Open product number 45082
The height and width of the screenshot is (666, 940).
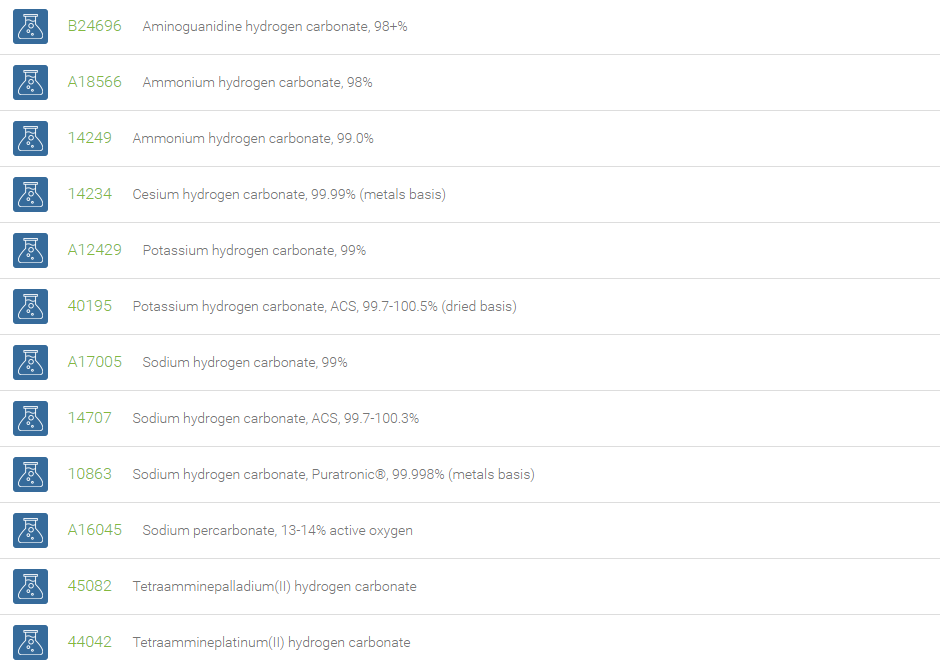(x=89, y=586)
